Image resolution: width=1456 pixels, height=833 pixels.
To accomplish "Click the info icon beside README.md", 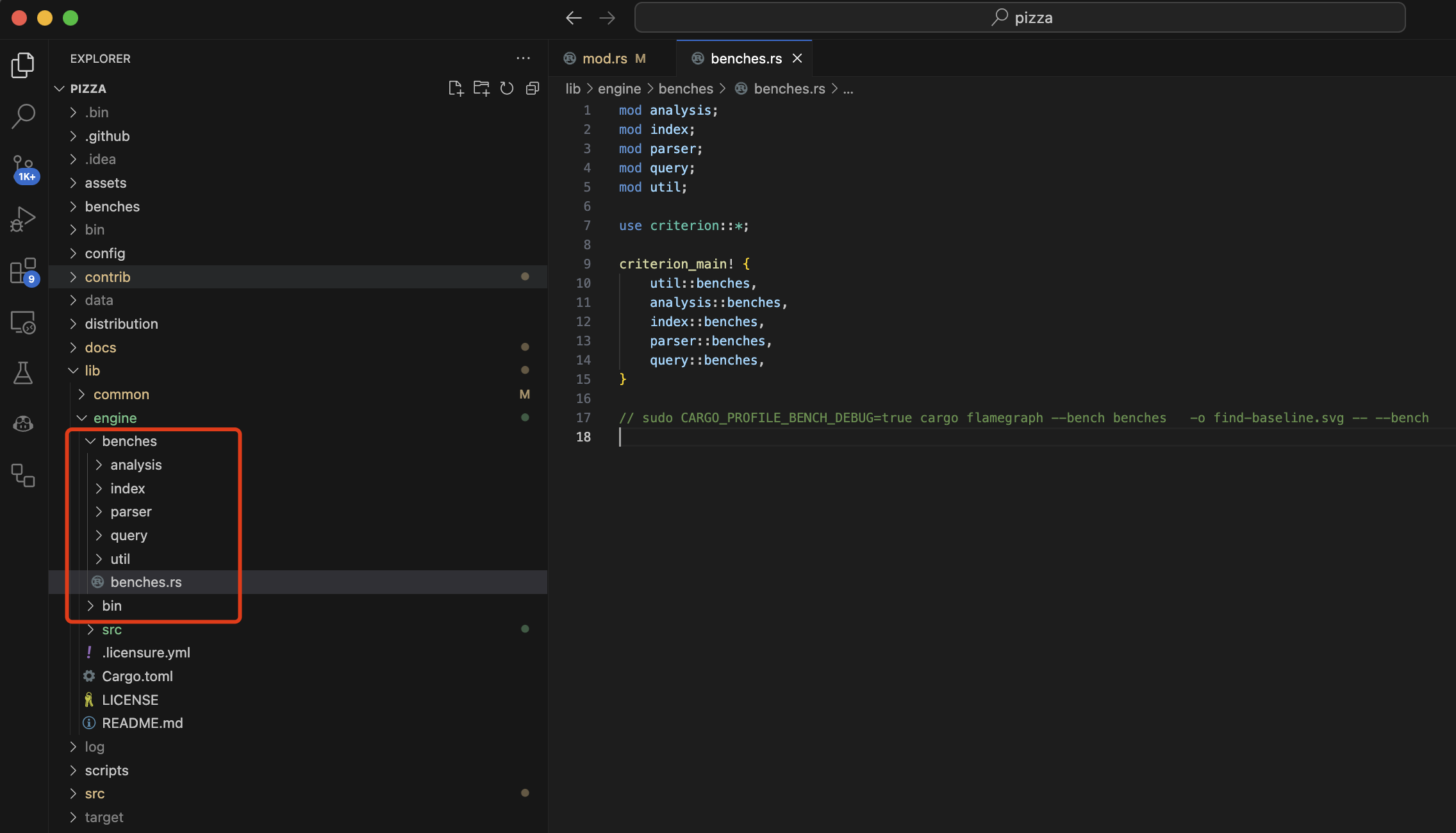I will coord(89,723).
